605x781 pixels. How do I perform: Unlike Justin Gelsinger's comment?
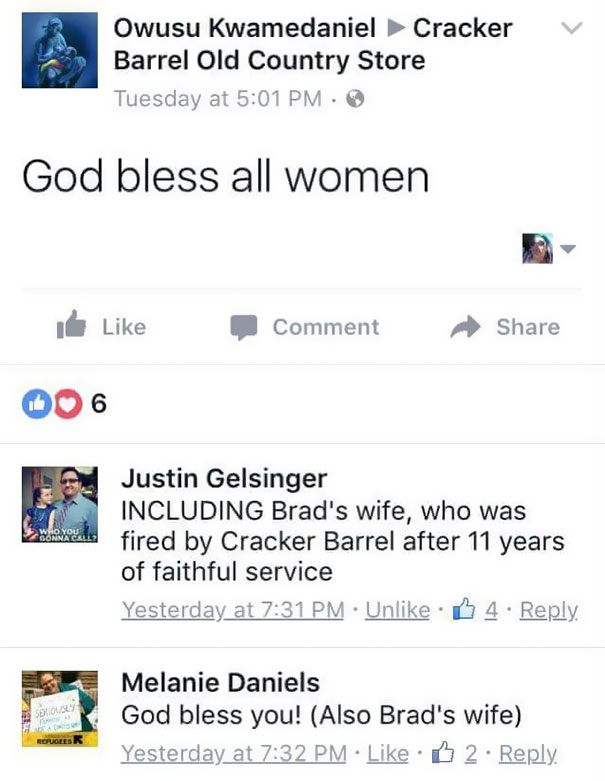tap(397, 609)
